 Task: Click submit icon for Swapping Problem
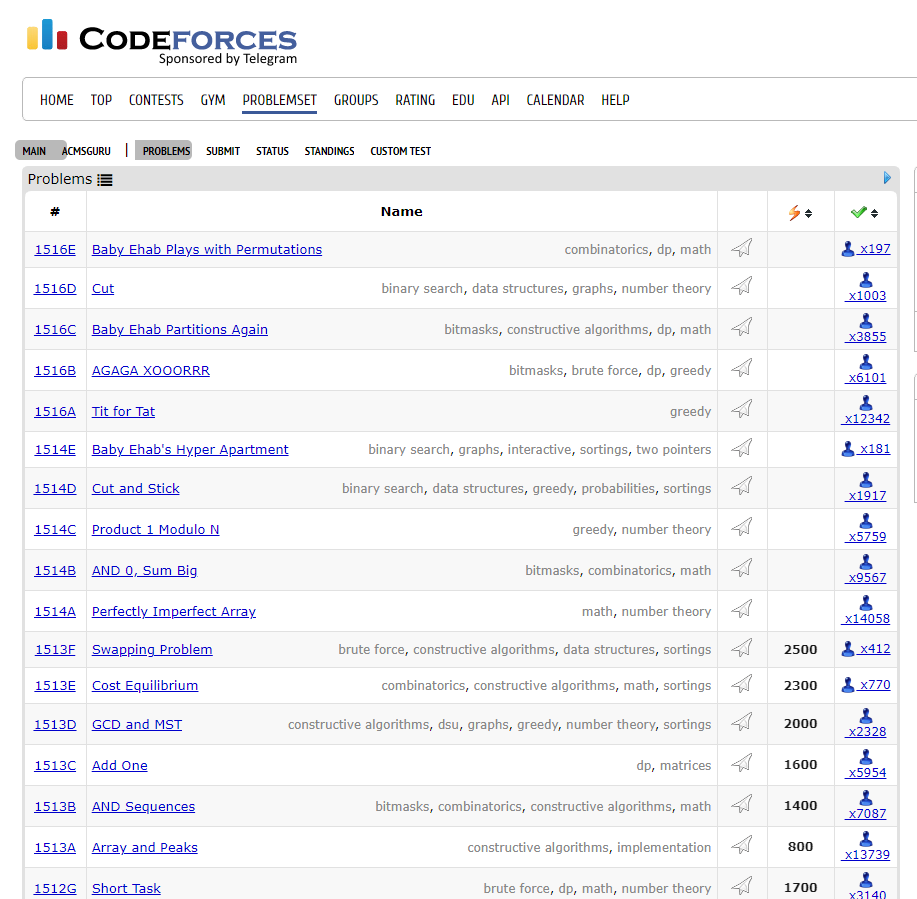pyautogui.click(x=742, y=648)
